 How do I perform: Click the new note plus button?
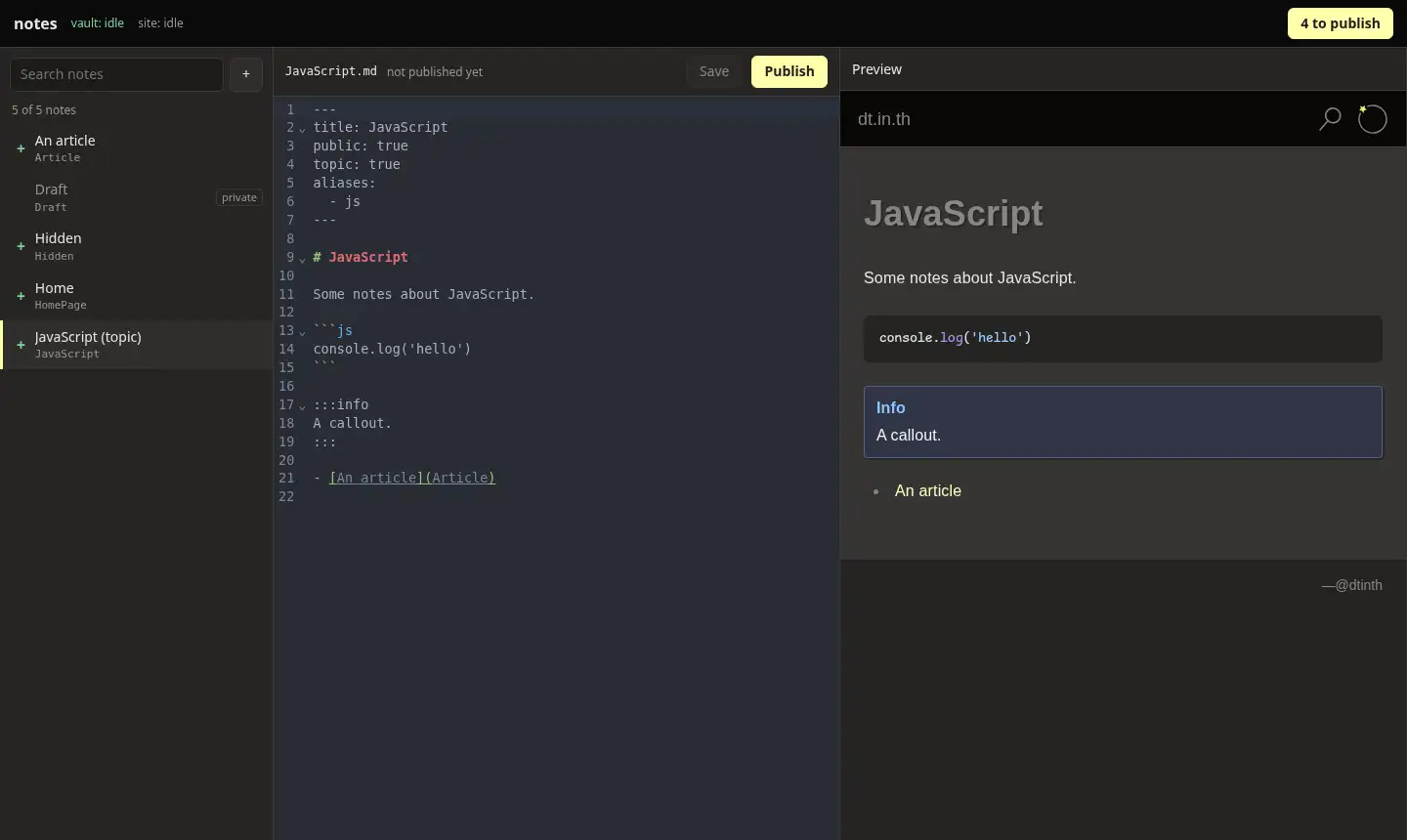(x=246, y=74)
